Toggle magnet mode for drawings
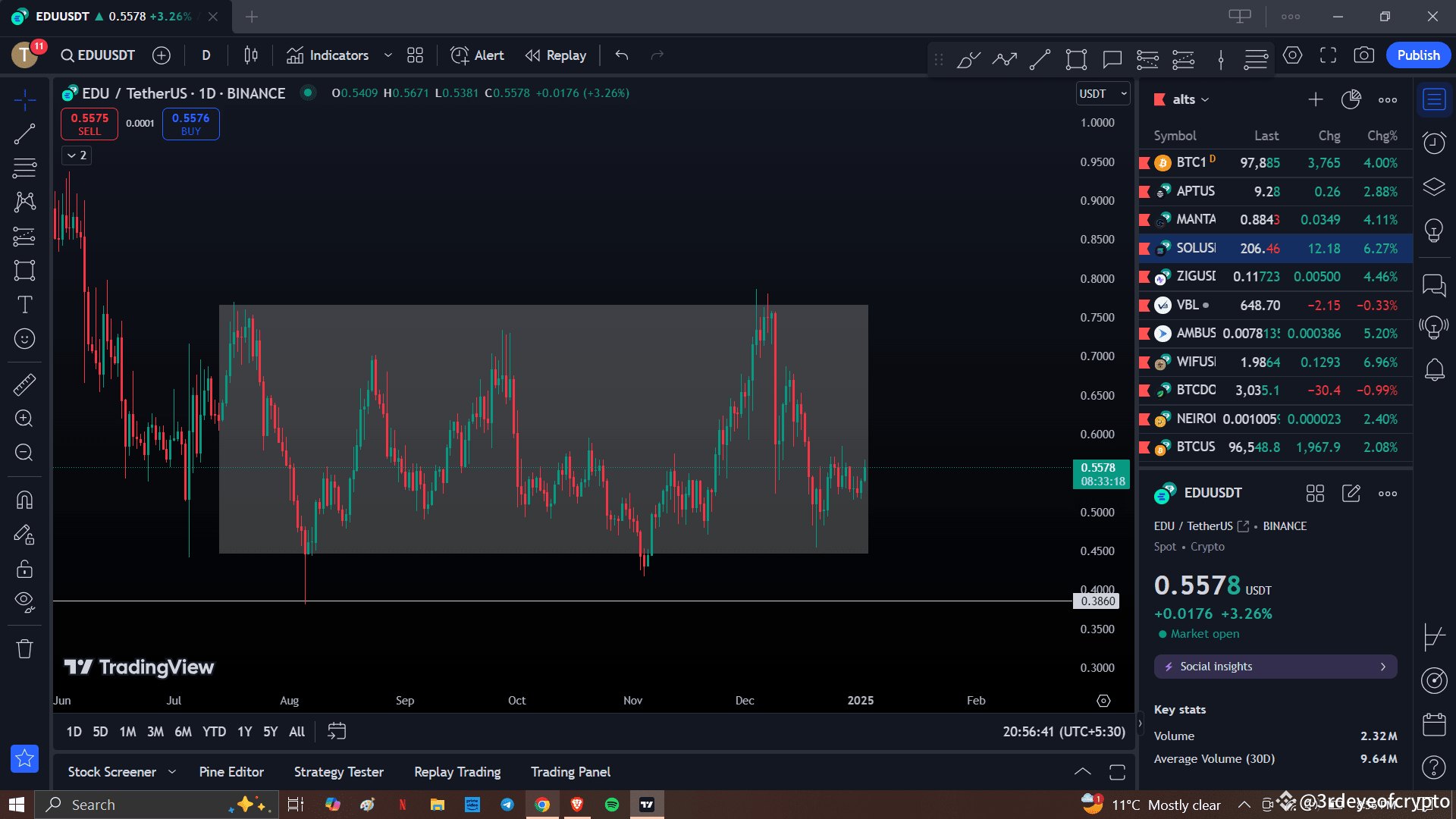Image resolution: width=1456 pixels, height=819 pixels. coord(24,500)
